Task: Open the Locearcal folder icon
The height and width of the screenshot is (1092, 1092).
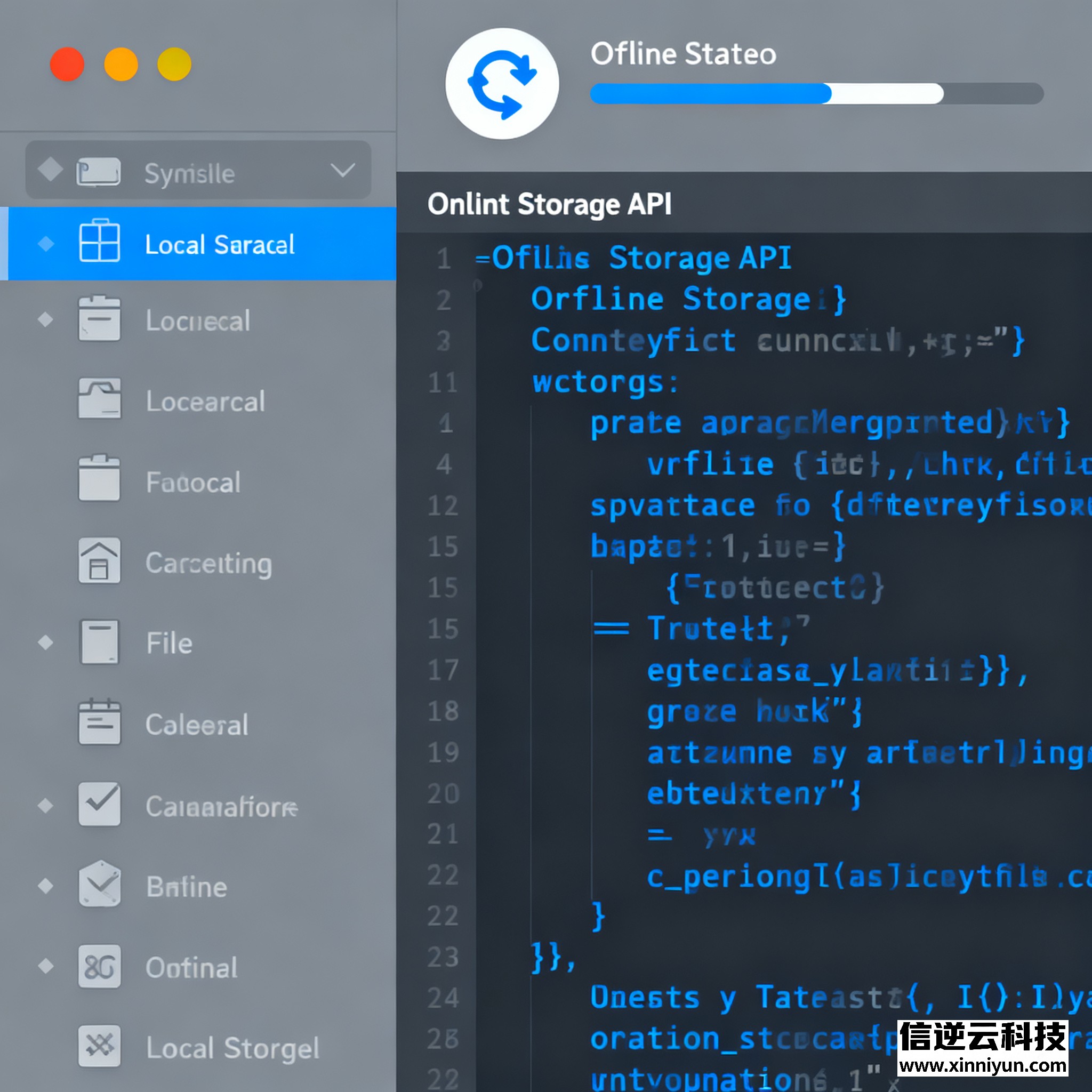Action: click(x=100, y=399)
